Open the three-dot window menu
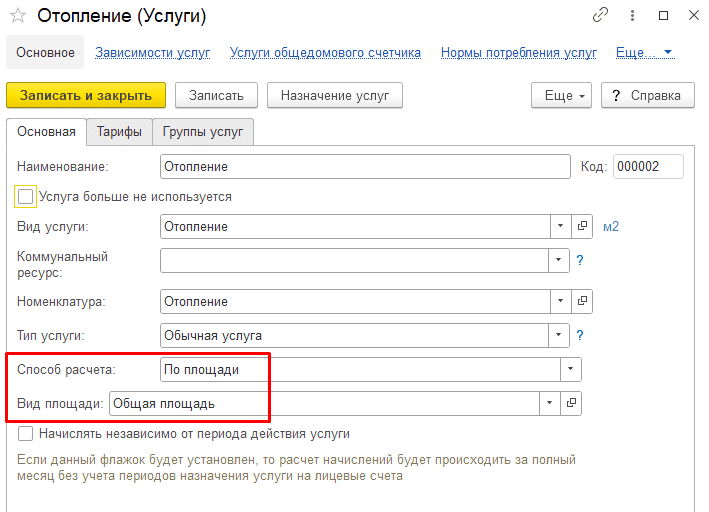The image size is (709, 512). coord(632,15)
